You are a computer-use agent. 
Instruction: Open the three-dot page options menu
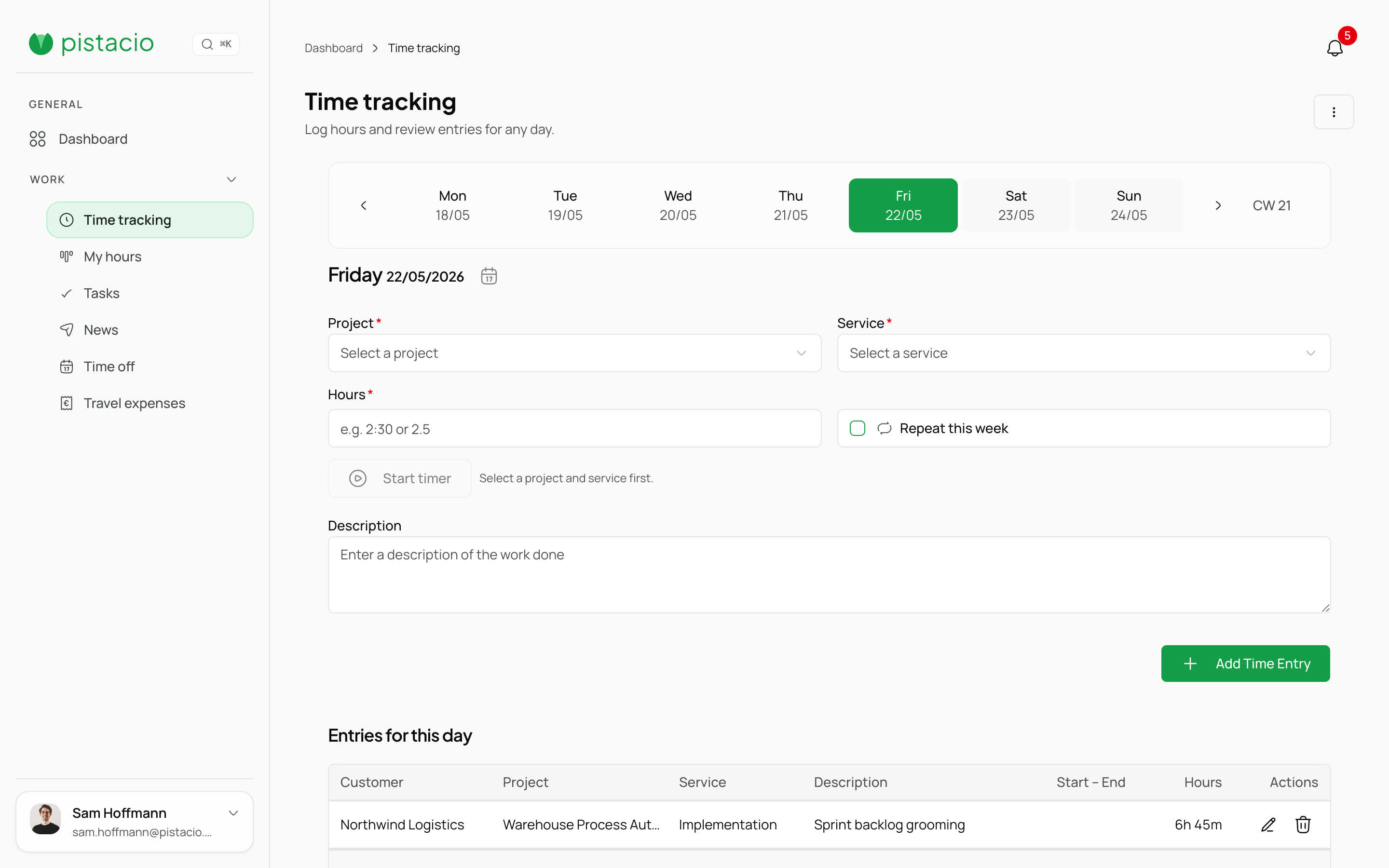point(1334,112)
